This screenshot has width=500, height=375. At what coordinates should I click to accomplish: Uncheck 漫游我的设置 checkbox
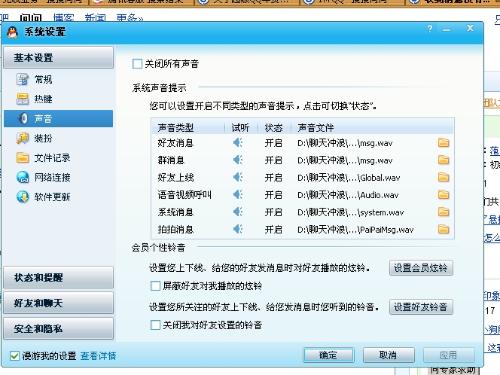tap(14, 356)
